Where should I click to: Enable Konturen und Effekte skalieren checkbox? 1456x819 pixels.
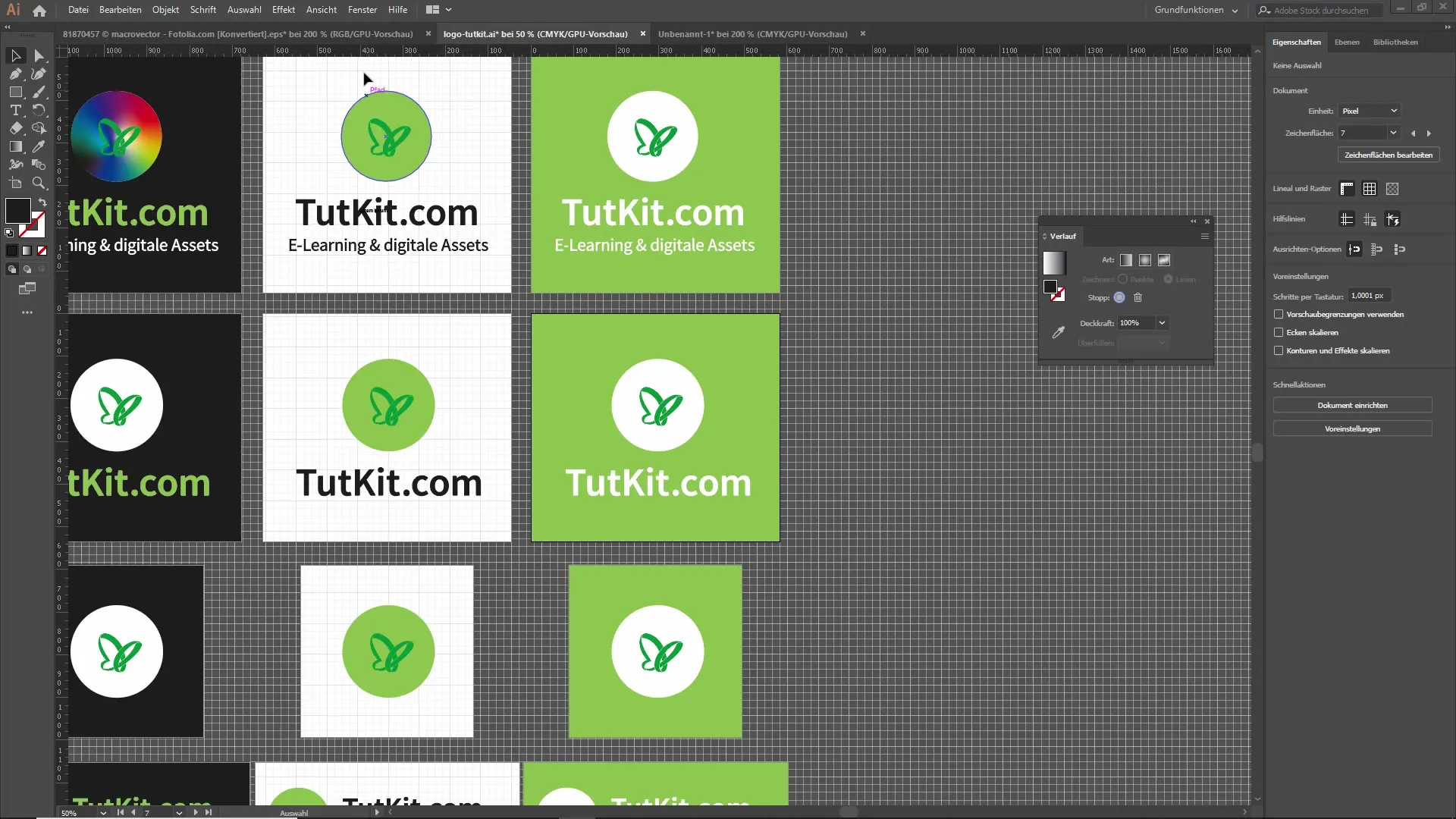1279,350
